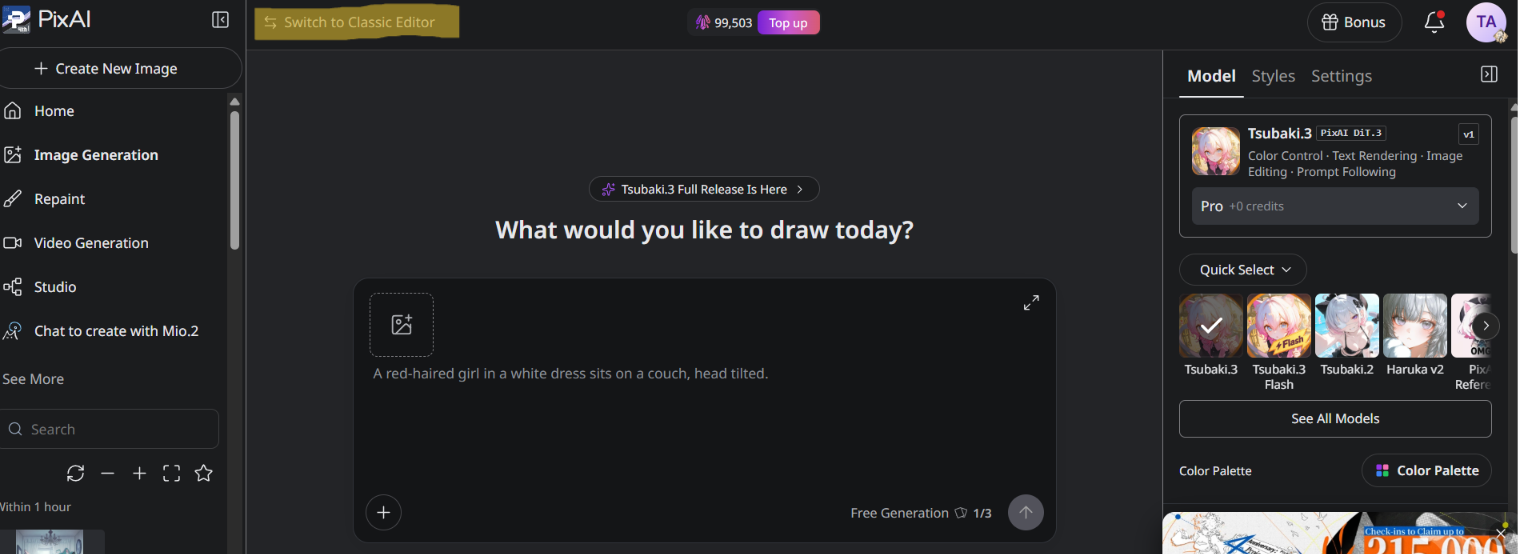Open the Settings tab

tap(1341, 76)
